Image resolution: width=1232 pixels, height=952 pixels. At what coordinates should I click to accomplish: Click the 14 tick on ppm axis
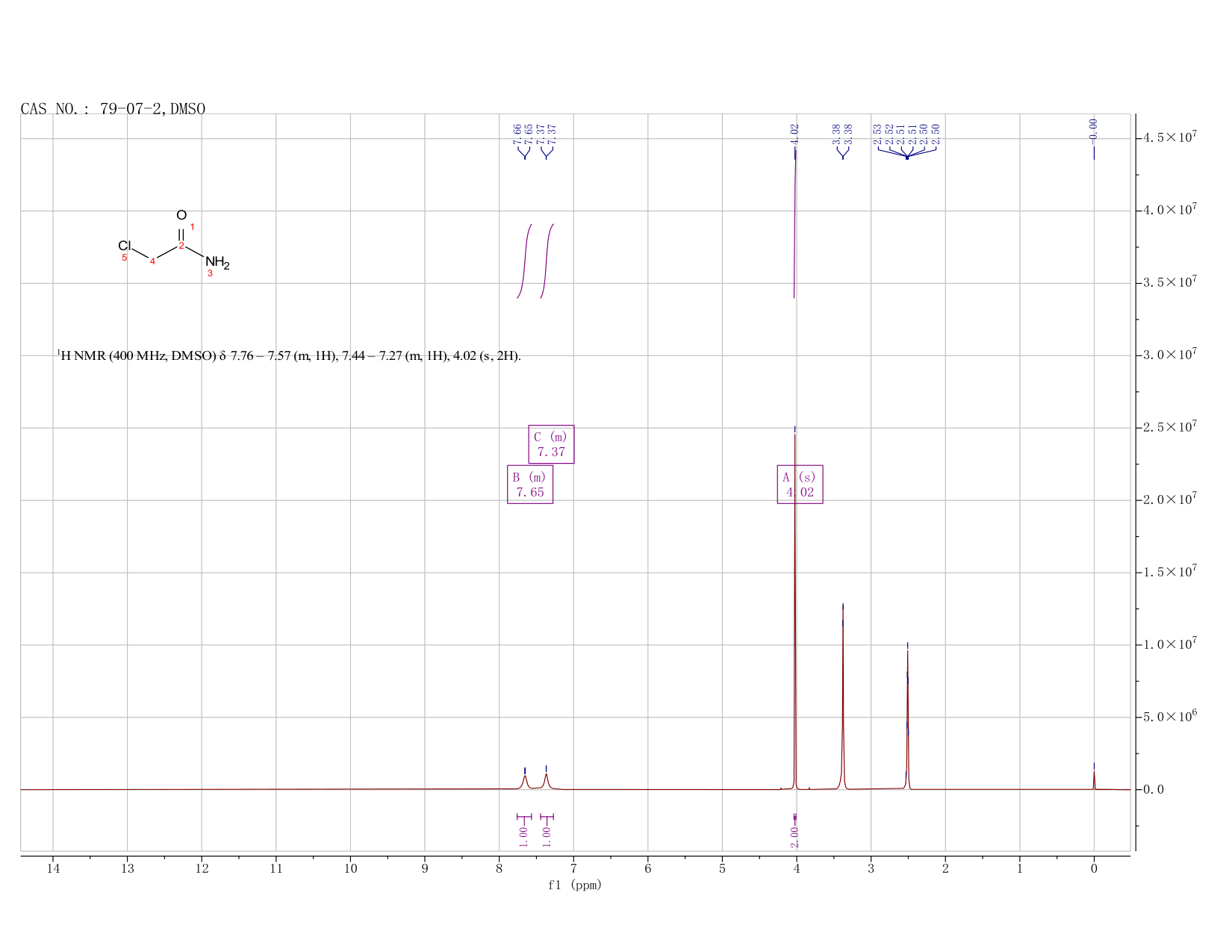(x=53, y=868)
